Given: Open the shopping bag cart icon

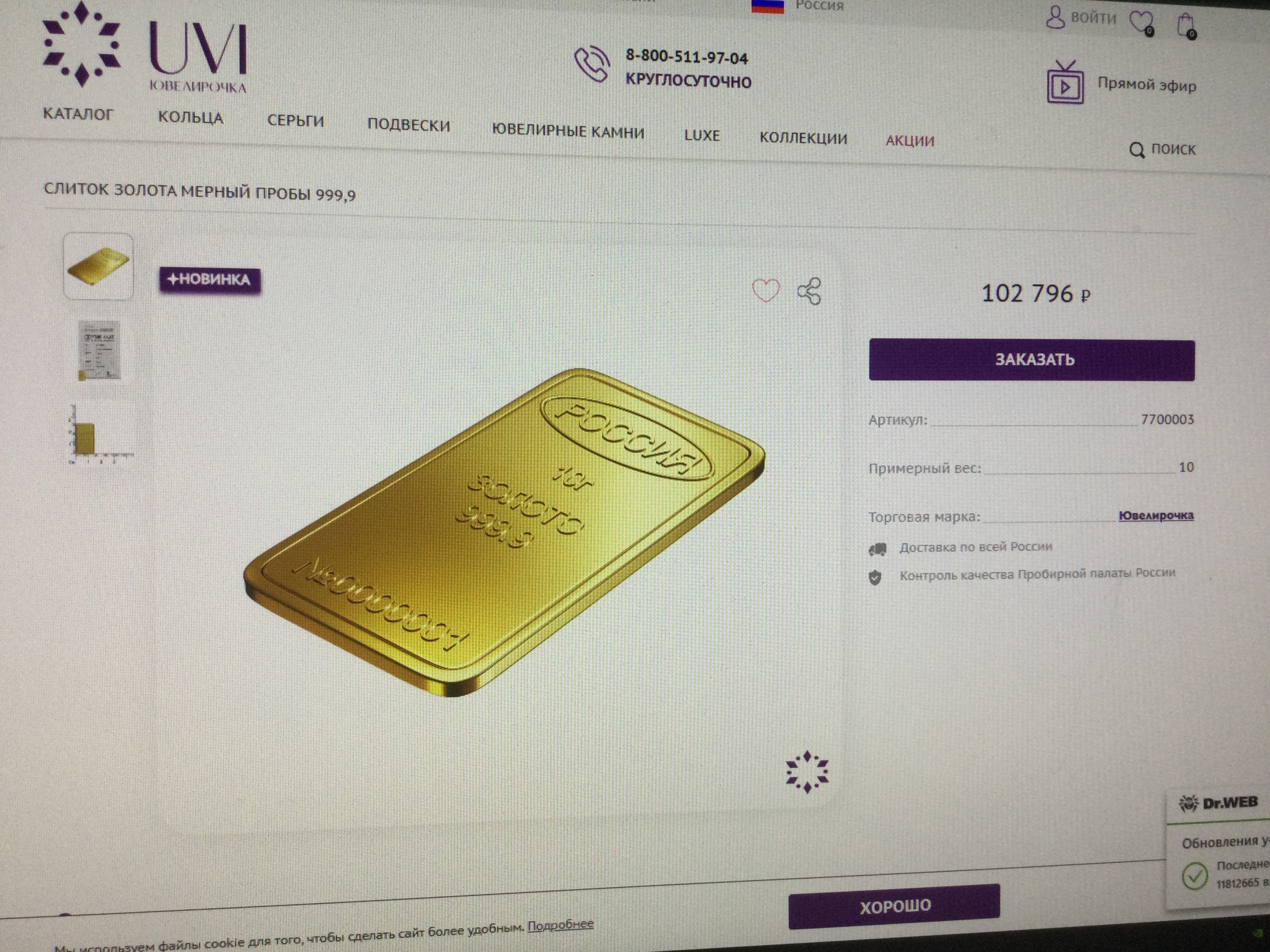Looking at the screenshot, I should 1186,26.
